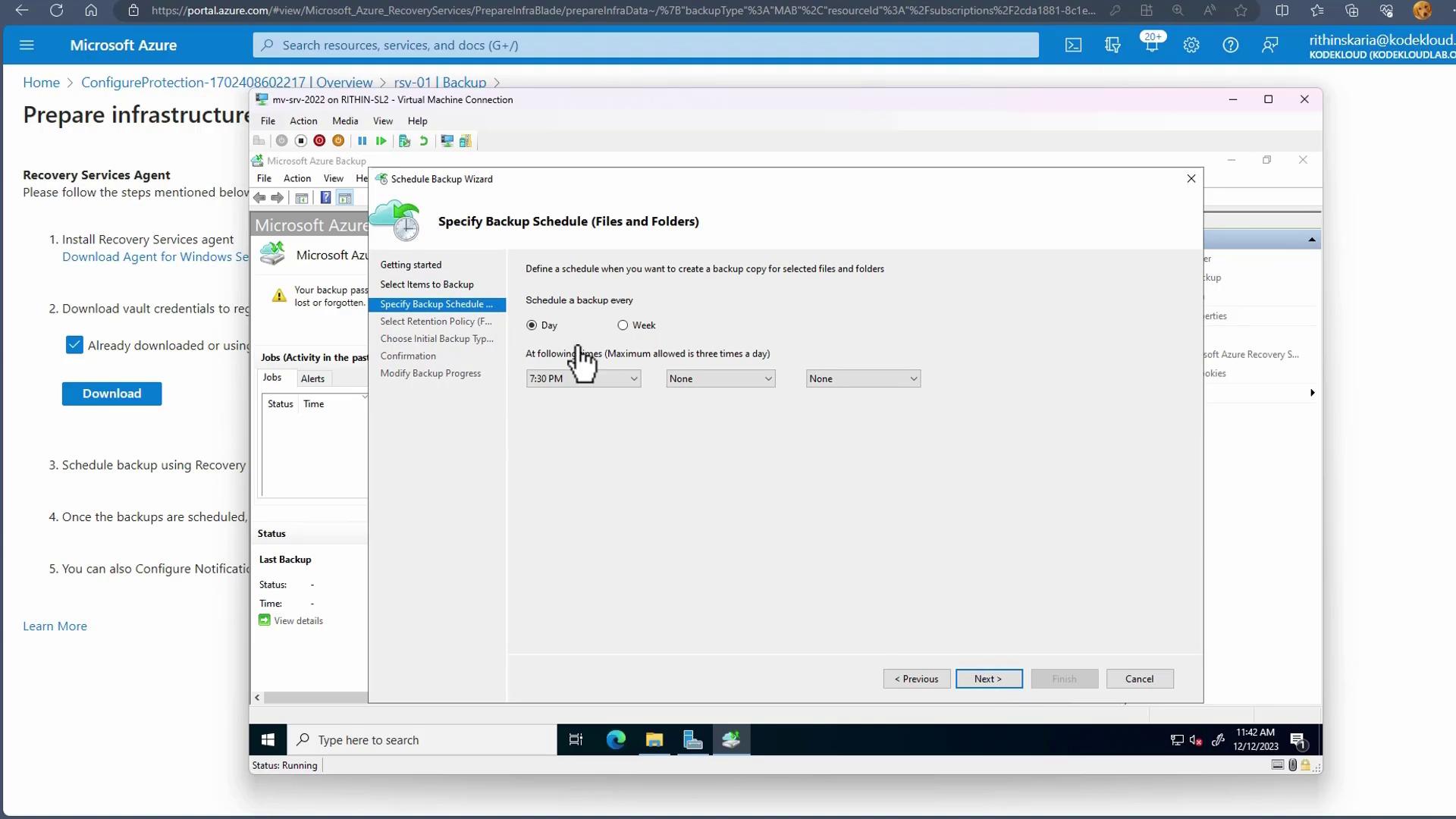Viewport: 1456px width, 819px height.
Task: Click the Azure portal search box
Action: [645, 45]
